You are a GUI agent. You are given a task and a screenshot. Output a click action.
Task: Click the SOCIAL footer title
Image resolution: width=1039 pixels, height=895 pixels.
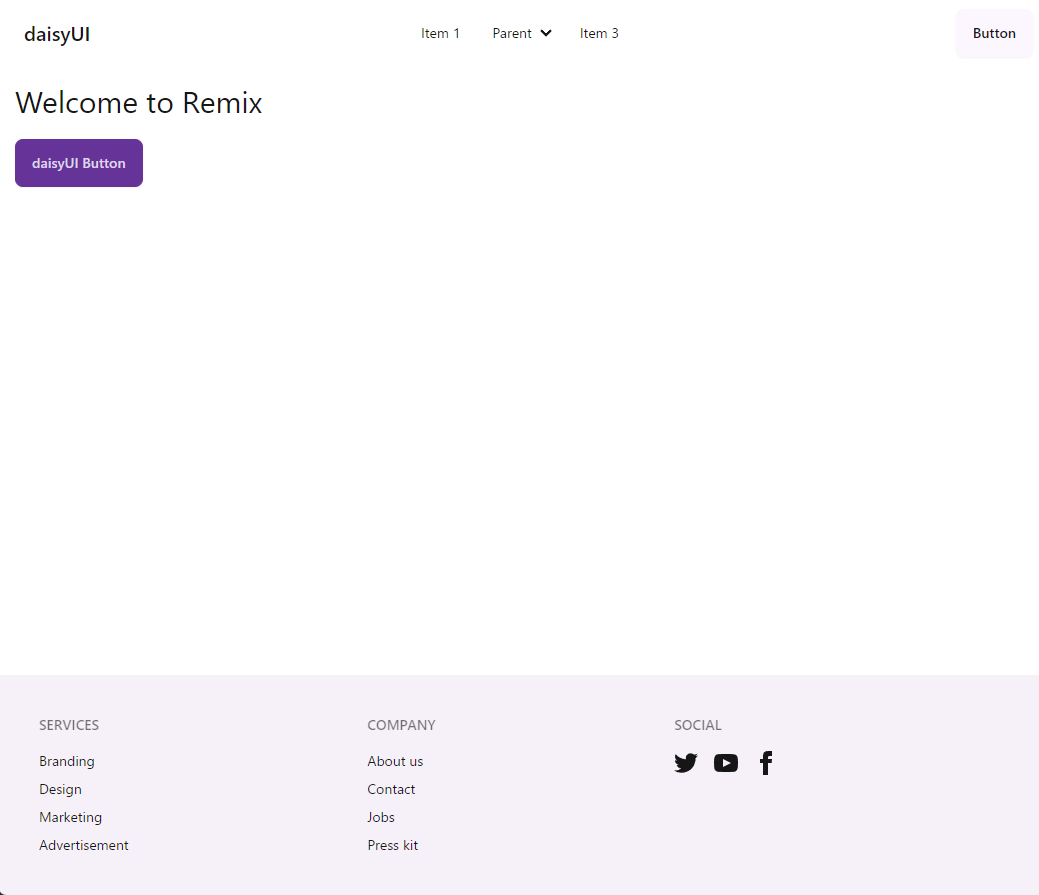tap(698, 725)
